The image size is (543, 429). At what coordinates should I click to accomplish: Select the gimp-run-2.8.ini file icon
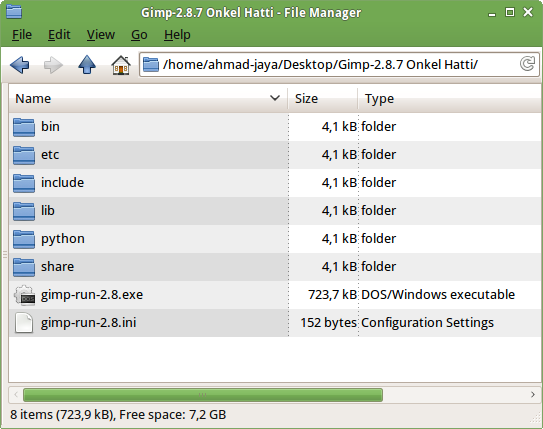[24, 323]
